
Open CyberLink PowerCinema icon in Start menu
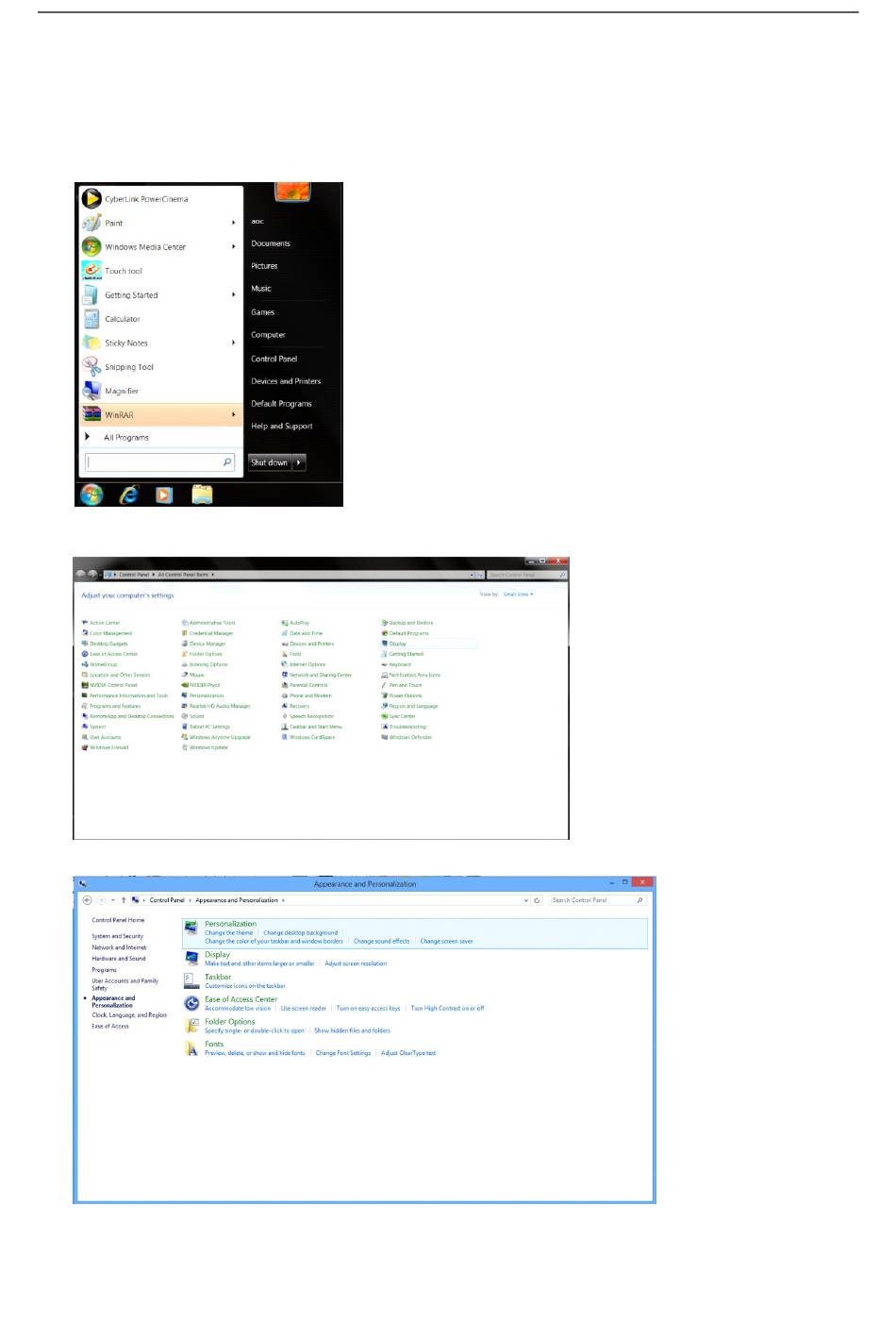(91, 199)
